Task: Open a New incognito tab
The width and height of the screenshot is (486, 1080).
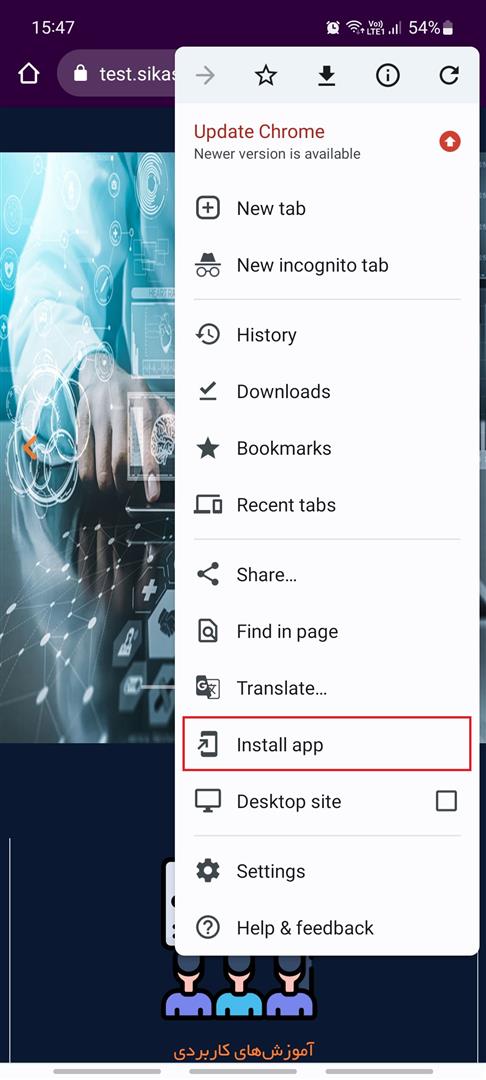Action: [x=327, y=265]
